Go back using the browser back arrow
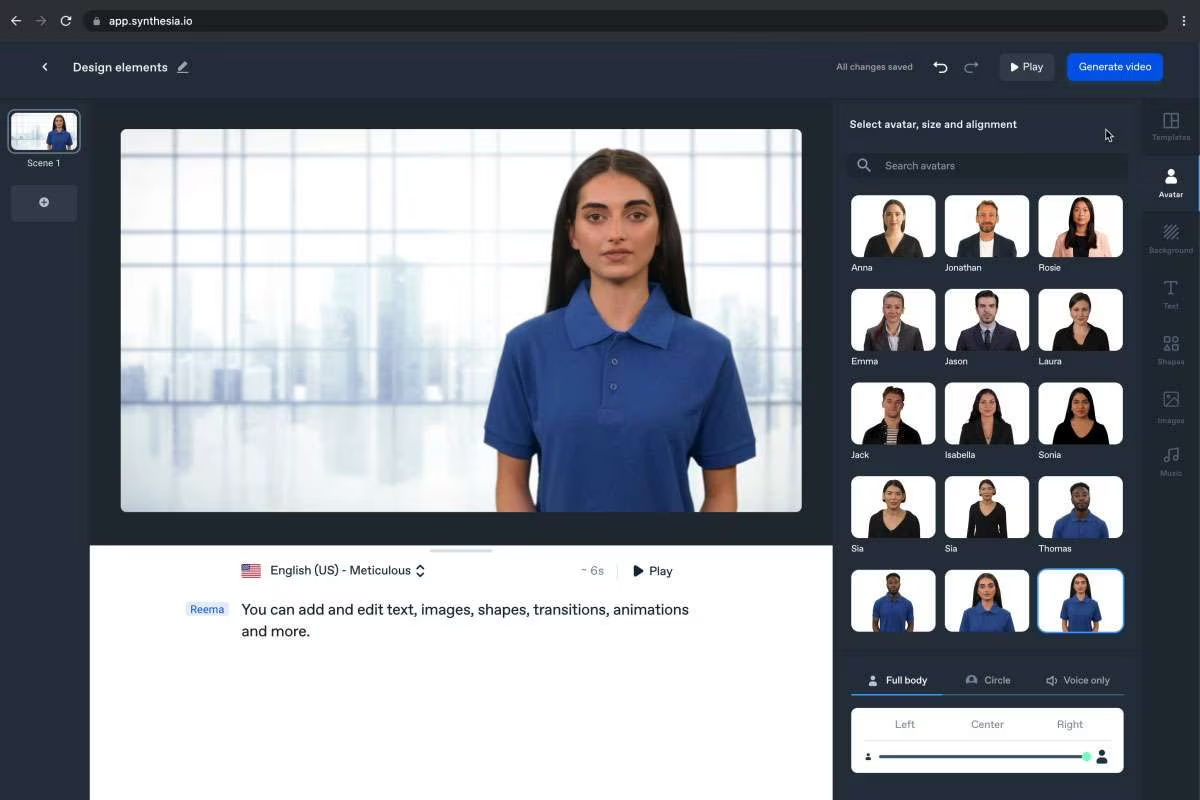The image size is (1200, 800). tap(16, 21)
